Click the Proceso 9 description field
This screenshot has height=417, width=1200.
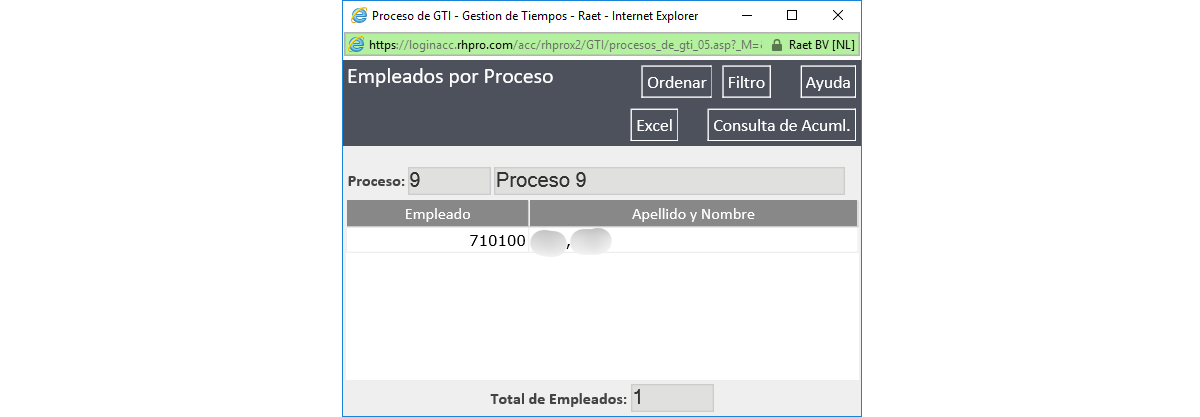point(669,181)
